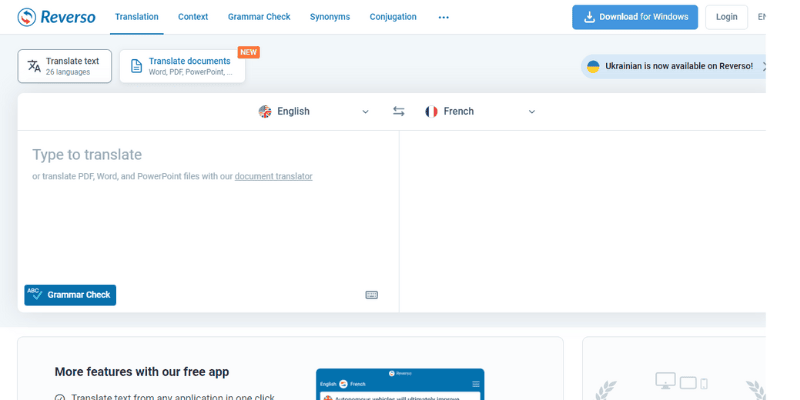This screenshot has height=400, width=800.
Task: Click the Ukrainian flag icon in banner
Action: [593, 66]
